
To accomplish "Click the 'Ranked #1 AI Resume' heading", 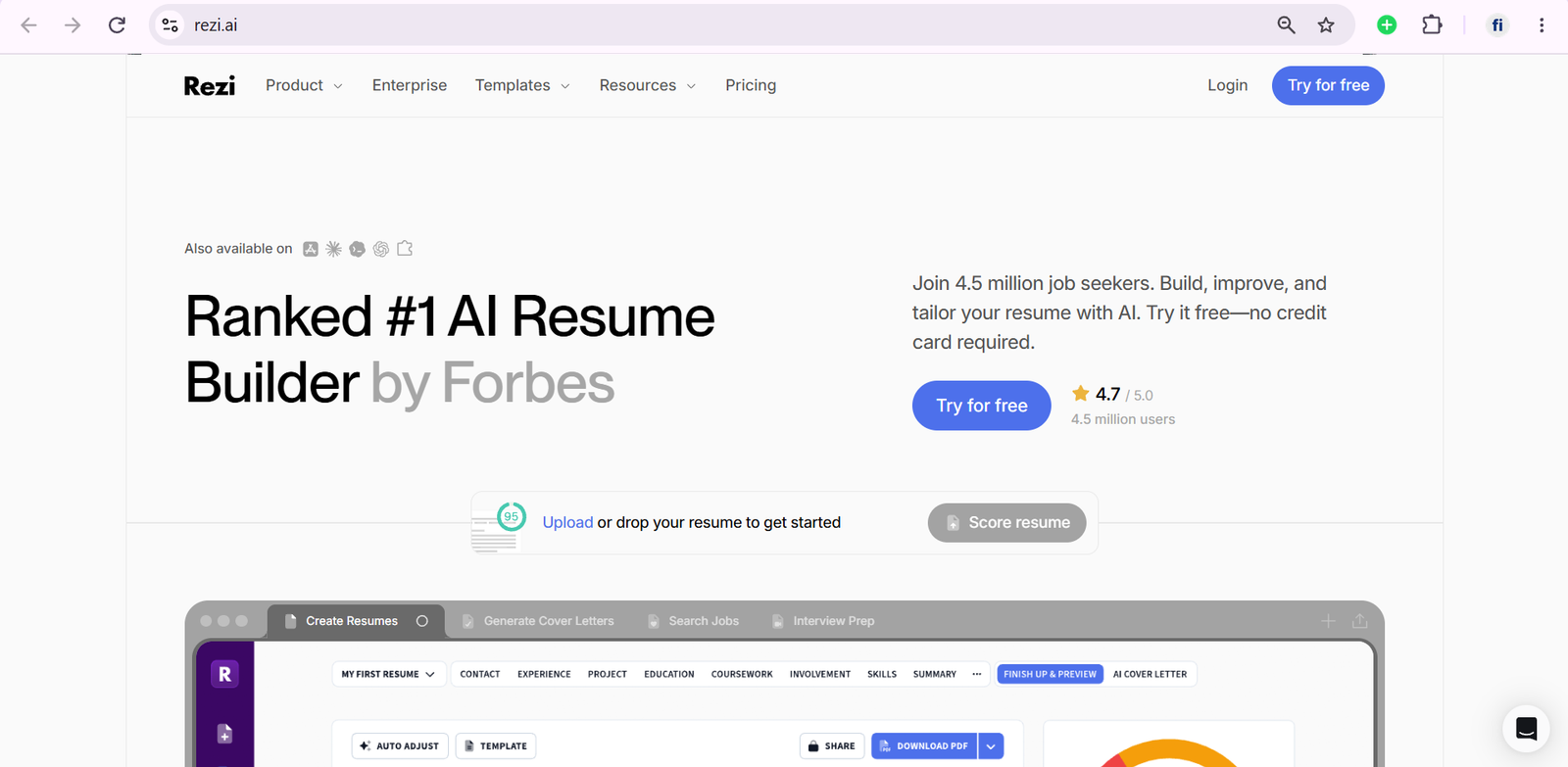I will pos(450,316).
